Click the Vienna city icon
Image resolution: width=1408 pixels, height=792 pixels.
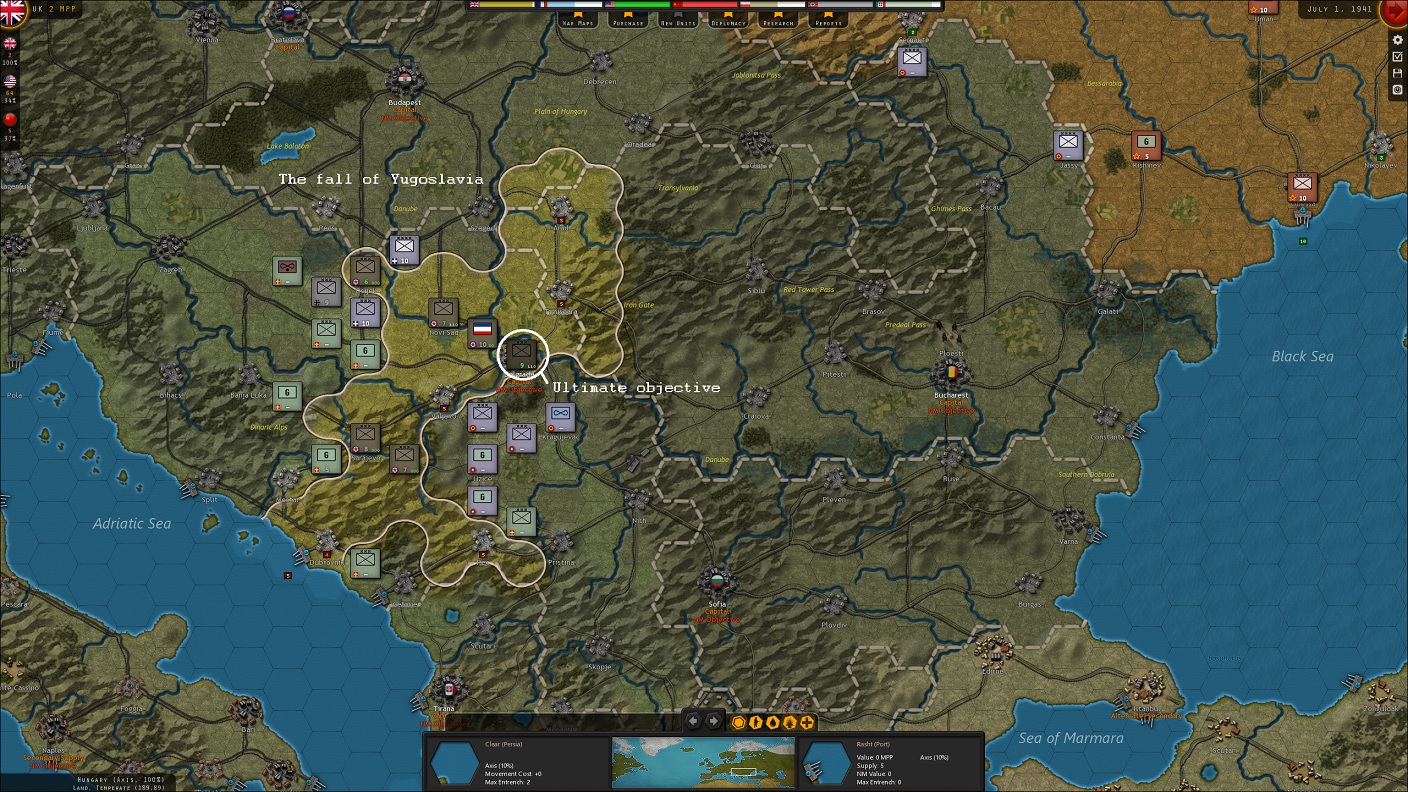pyautogui.click(x=208, y=21)
